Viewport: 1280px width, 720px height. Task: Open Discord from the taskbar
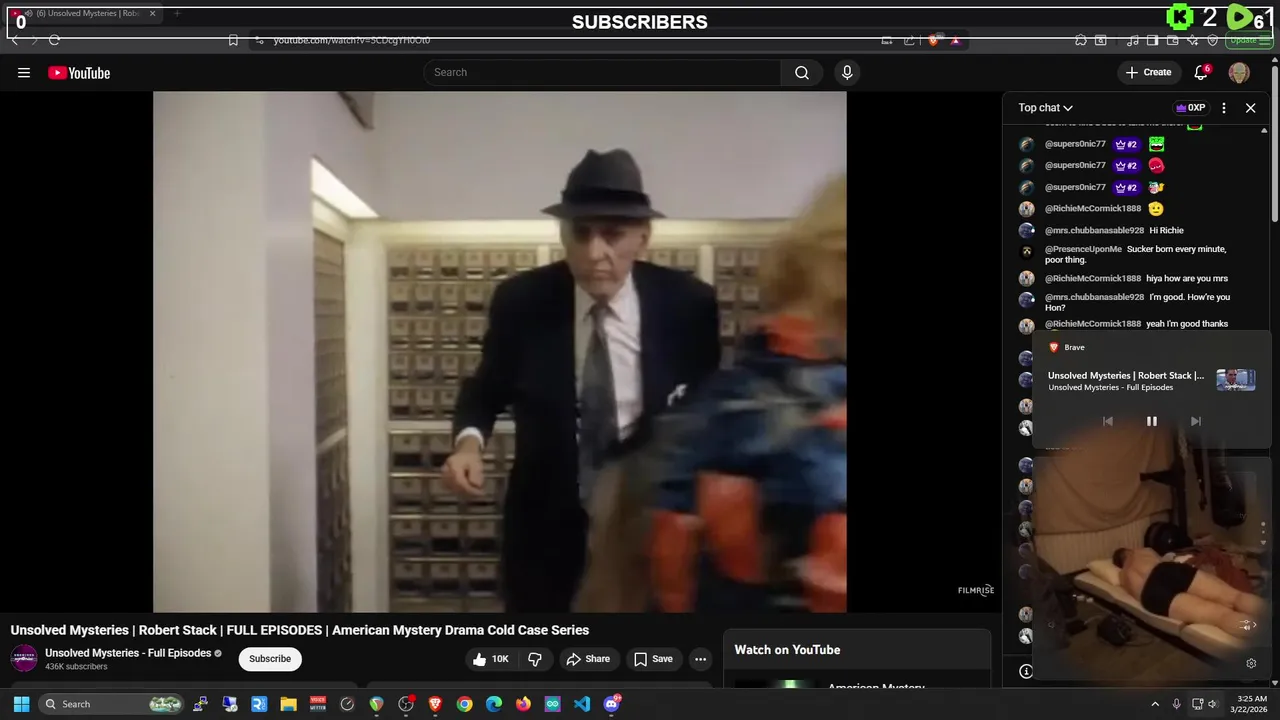(611, 704)
